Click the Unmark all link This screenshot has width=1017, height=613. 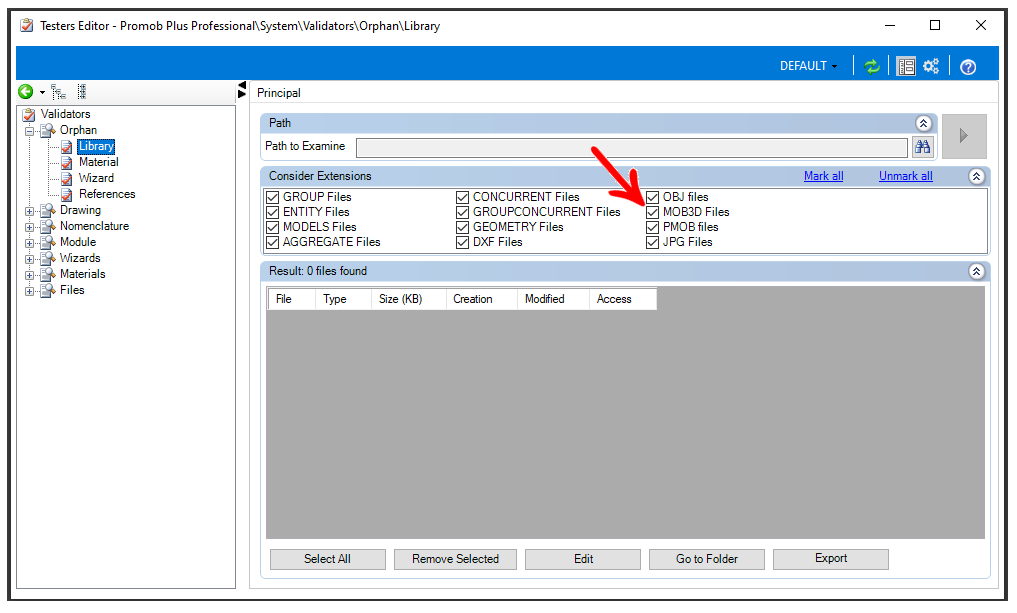[905, 176]
